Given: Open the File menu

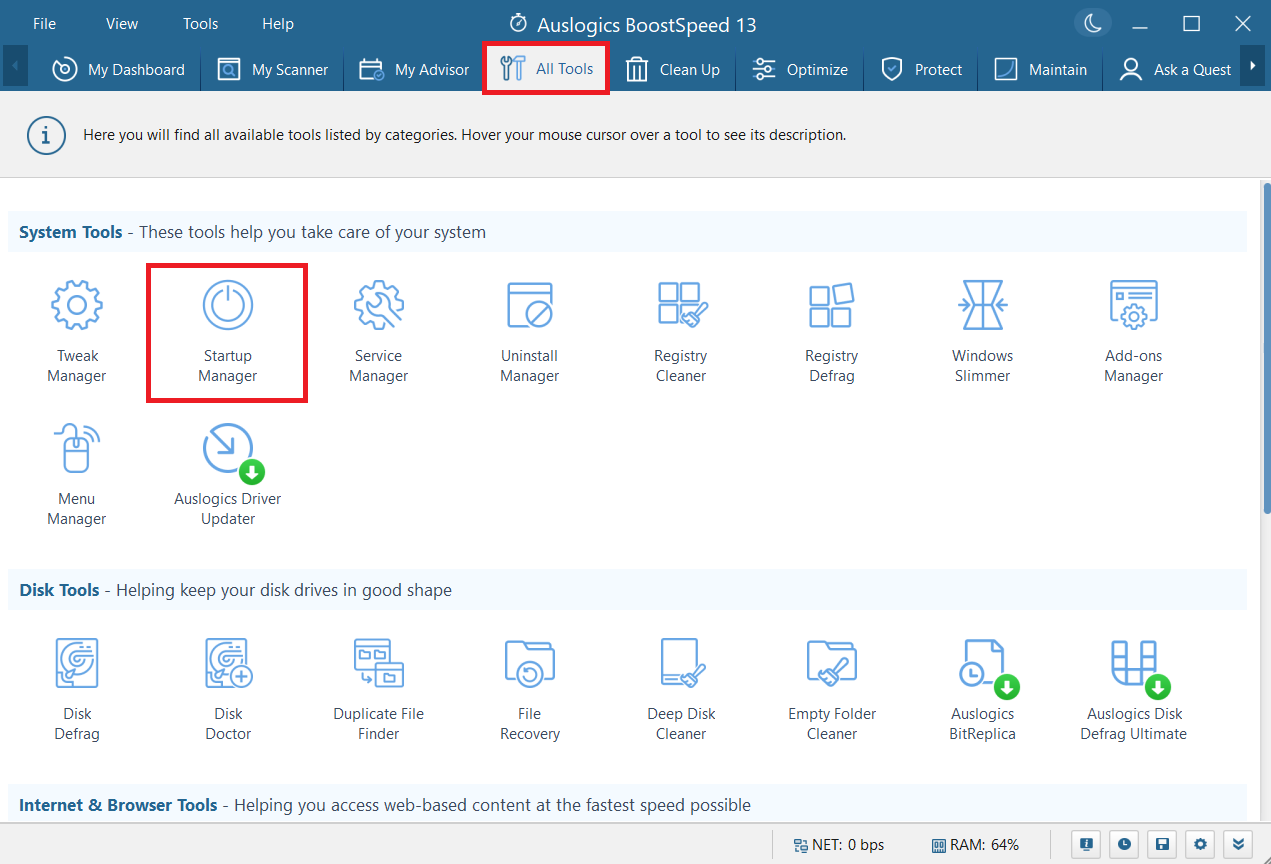Looking at the screenshot, I should click(44, 23).
